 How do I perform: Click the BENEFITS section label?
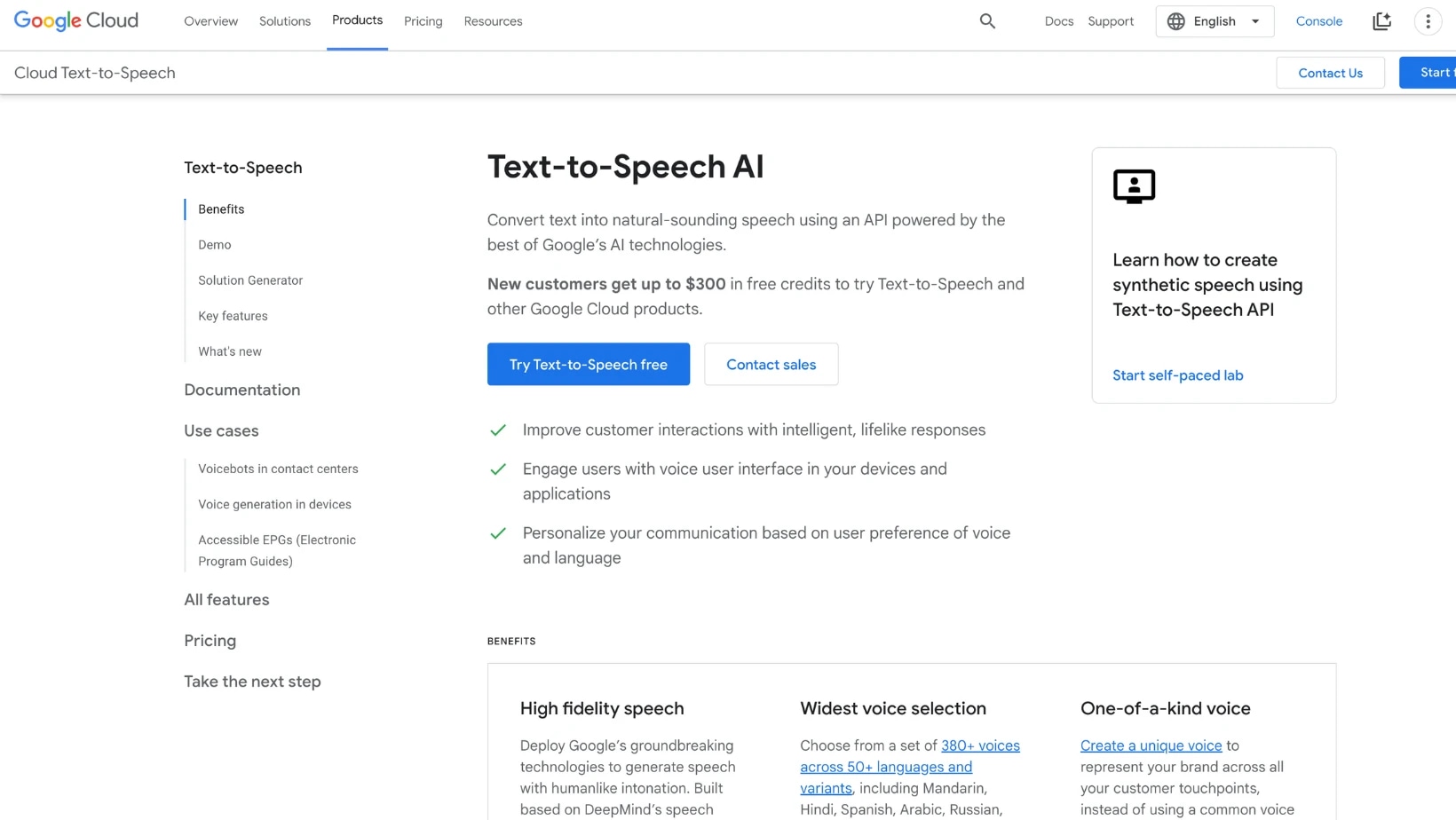coord(511,641)
